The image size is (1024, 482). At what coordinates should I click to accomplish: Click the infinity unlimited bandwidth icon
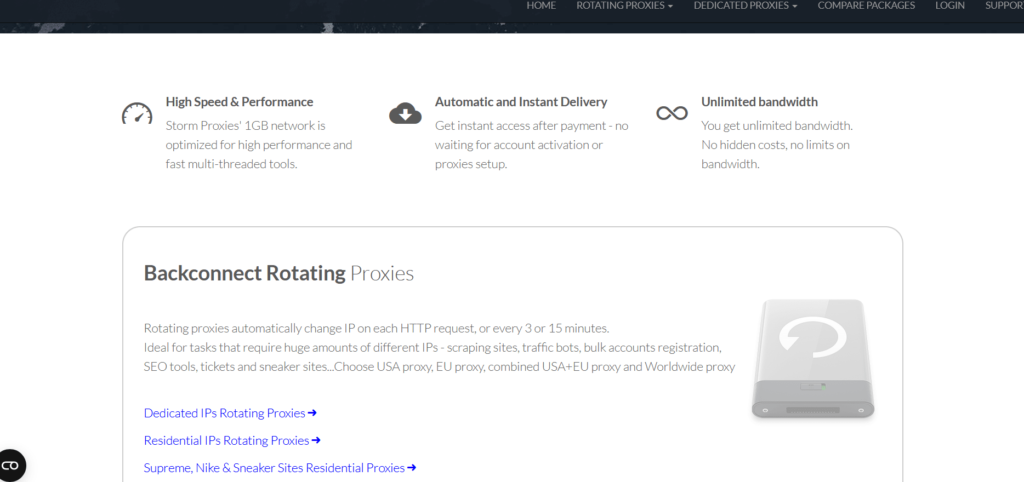pyautogui.click(x=671, y=113)
